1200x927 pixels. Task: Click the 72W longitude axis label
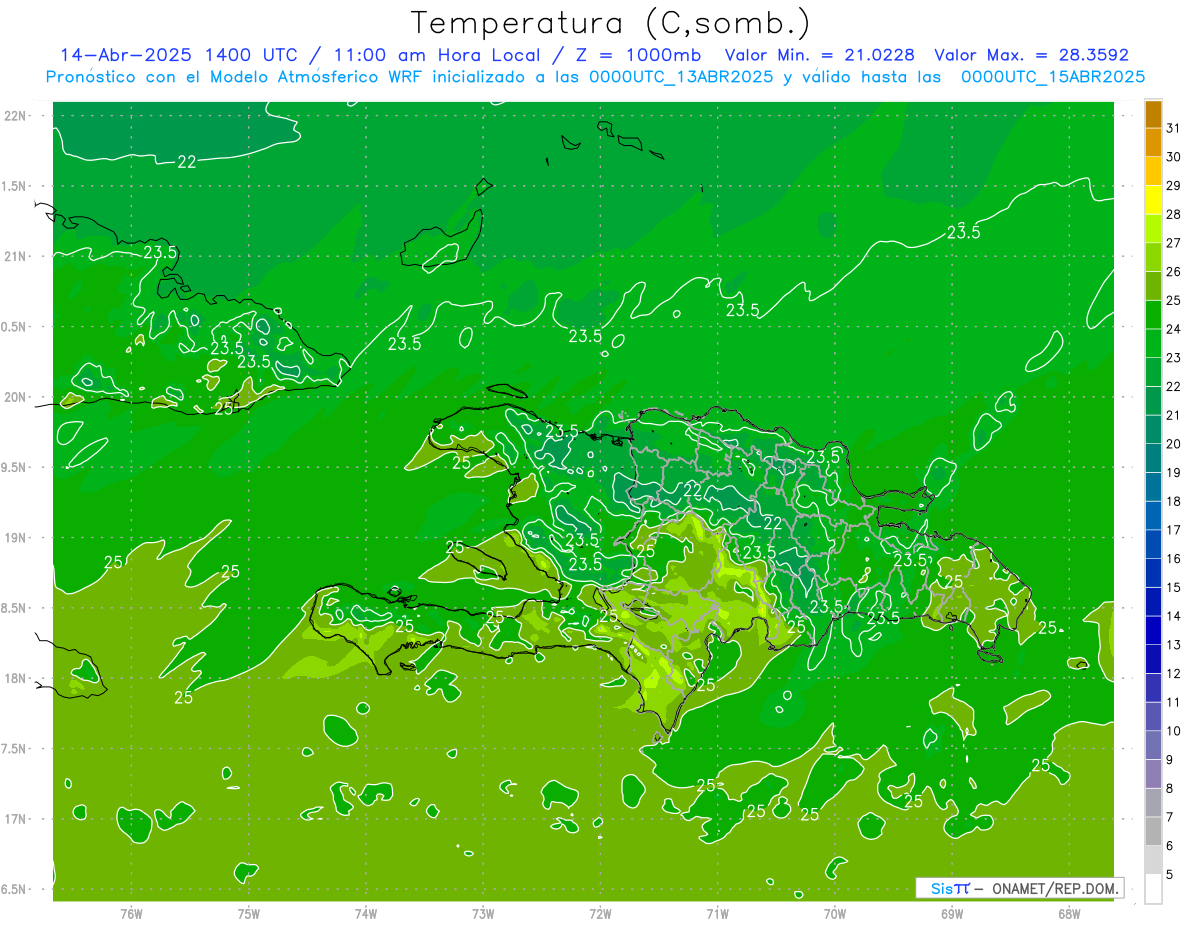tap(601, 914)
